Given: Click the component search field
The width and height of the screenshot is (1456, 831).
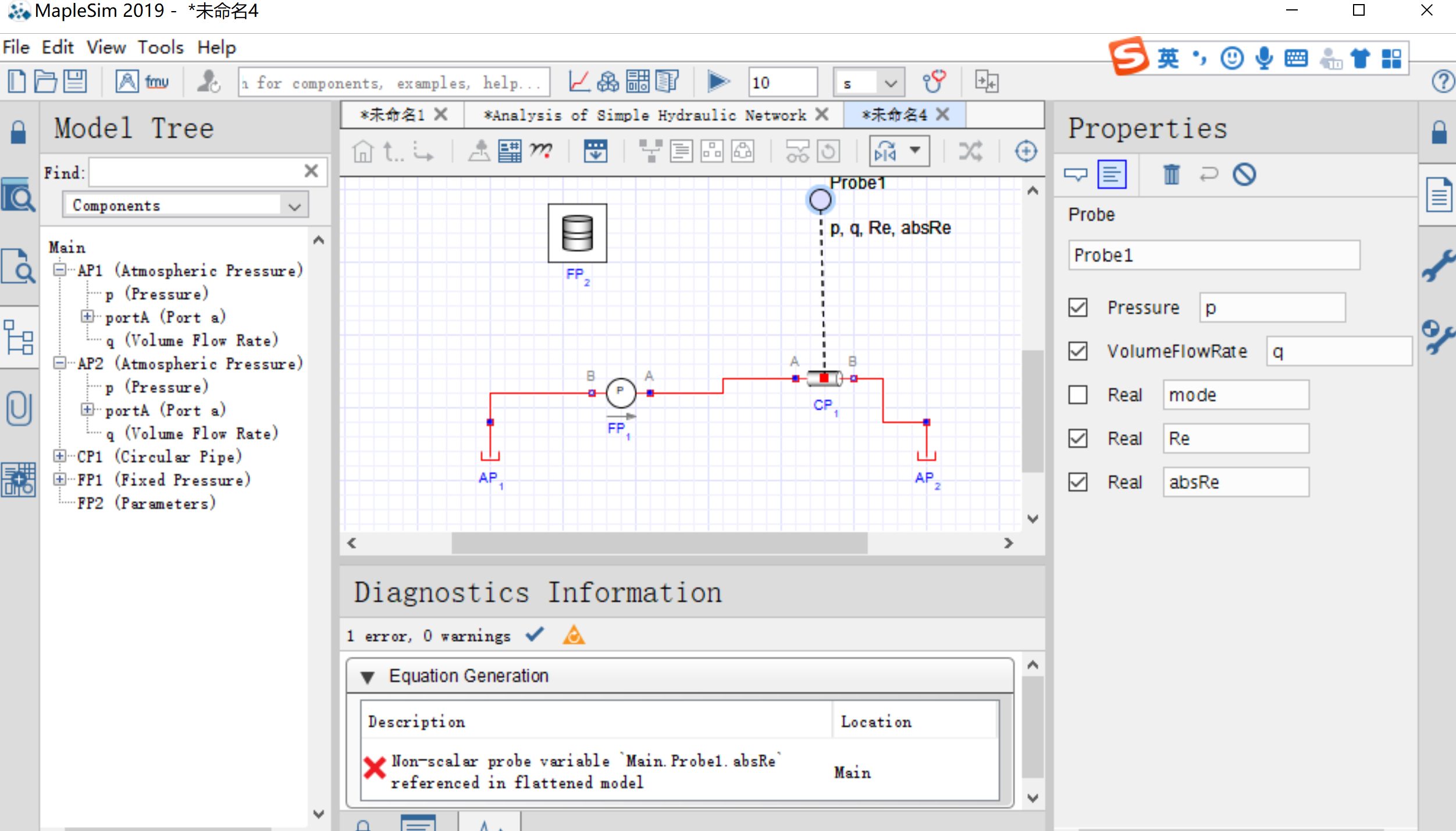Looking at the screenshot, I should [x=394, y=83].
